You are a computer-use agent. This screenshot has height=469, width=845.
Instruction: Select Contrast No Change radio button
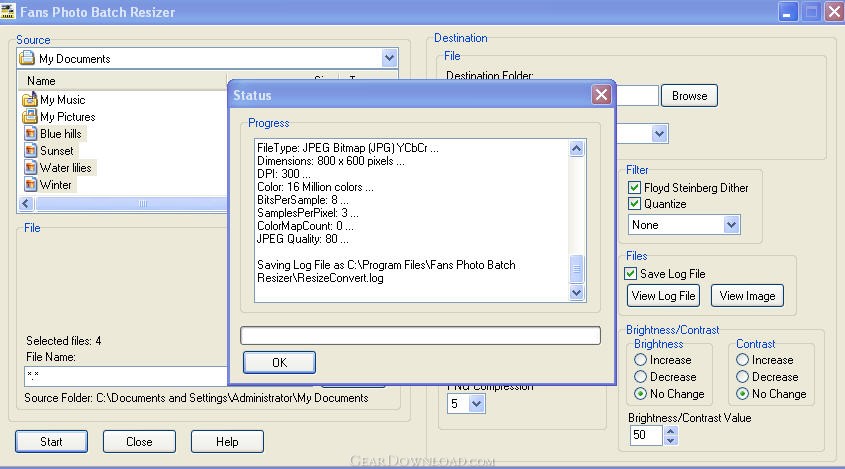coord(742,394)
